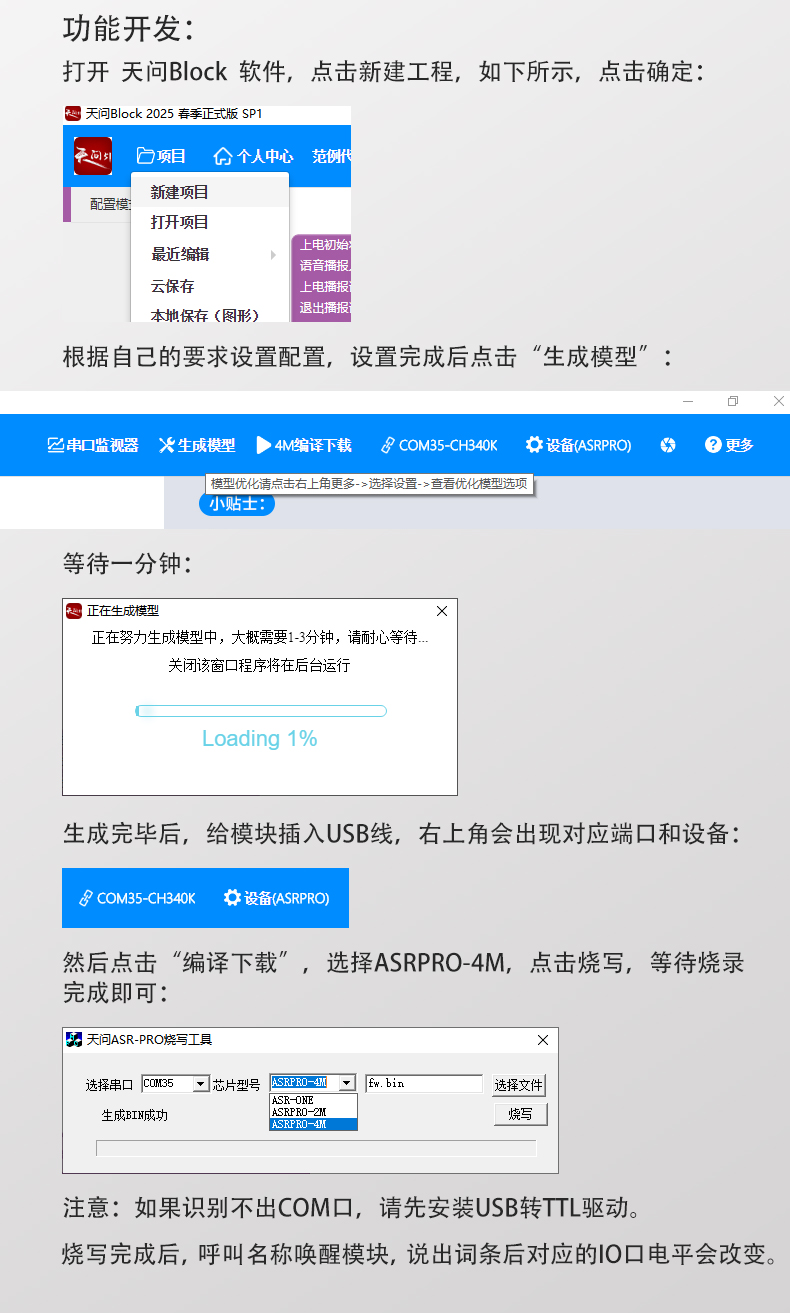Click the fw.bin file path field
The image size is (790, 1313).
click(x=423, y=1083)
